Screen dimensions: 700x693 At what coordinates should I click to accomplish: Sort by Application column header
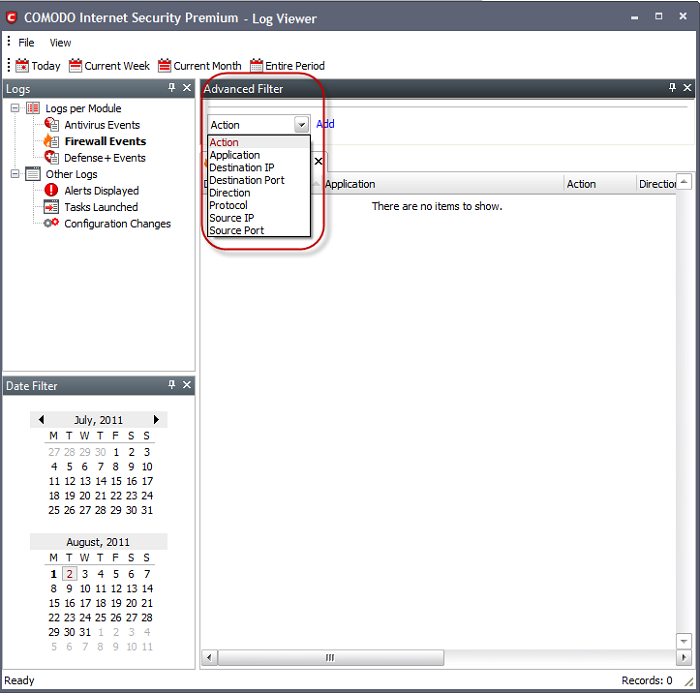point(442,184)
